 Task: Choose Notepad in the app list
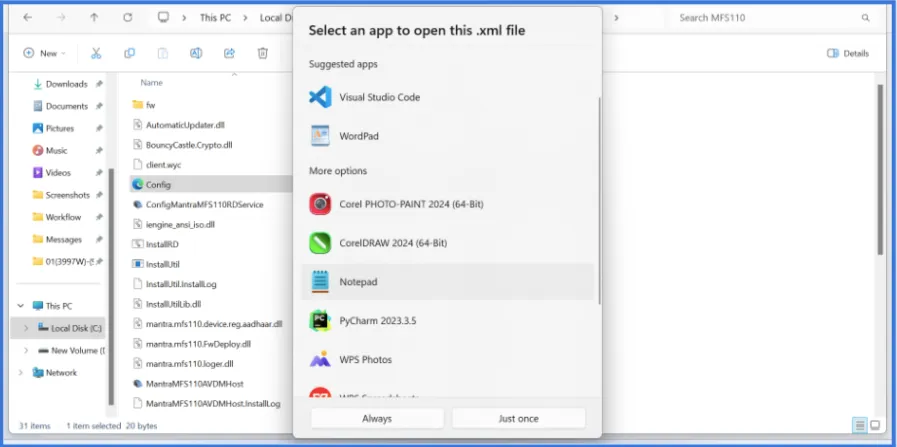point(447,282)
